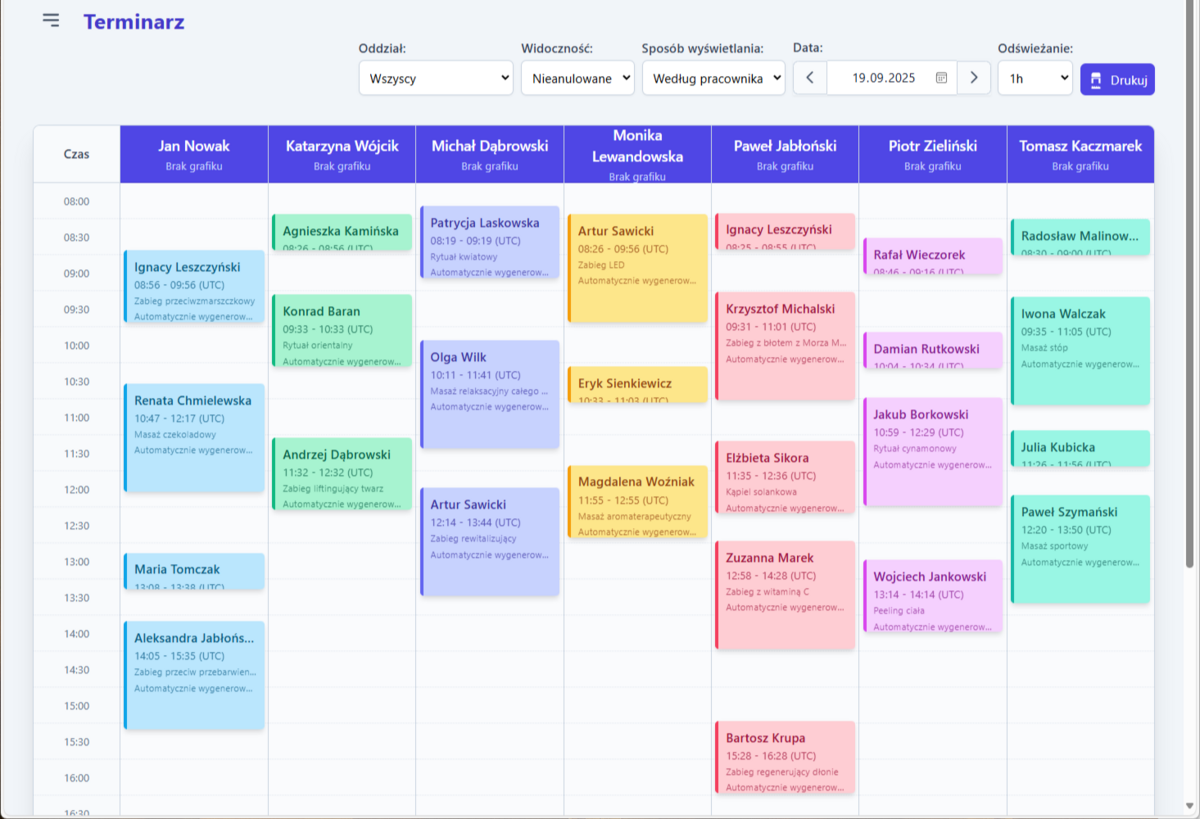Open Jakub Borkowski's Rytuał cynamonowy appointment
The image size is (1200, 819).
pyautogui.click(x=932, y=451)
